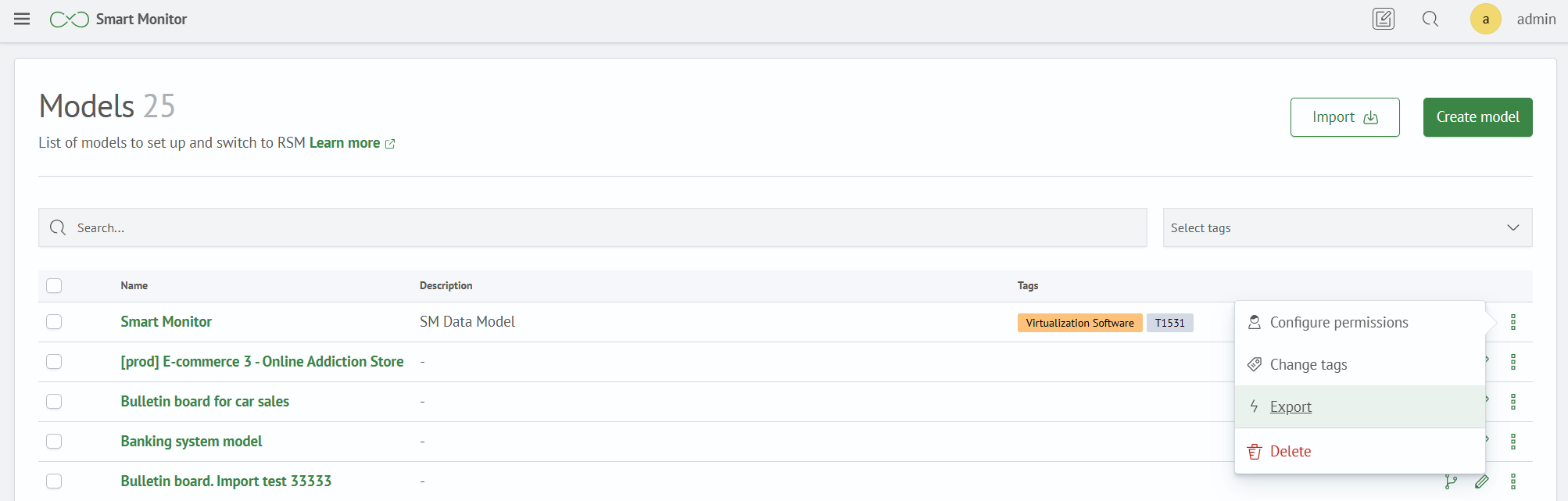Viewport: 1568px width, 501px height.
Task: Open the Learn more link
Action: coord(352,143)
